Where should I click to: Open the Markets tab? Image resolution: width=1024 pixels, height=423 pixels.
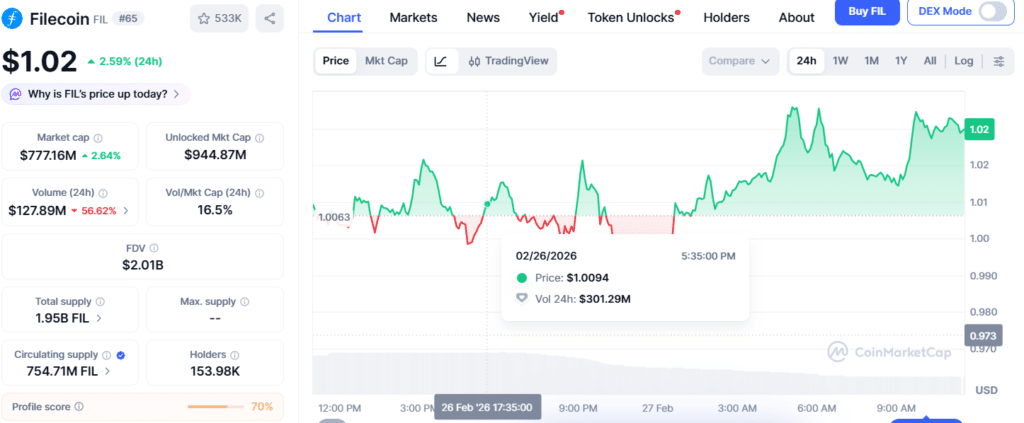[413, 18]
